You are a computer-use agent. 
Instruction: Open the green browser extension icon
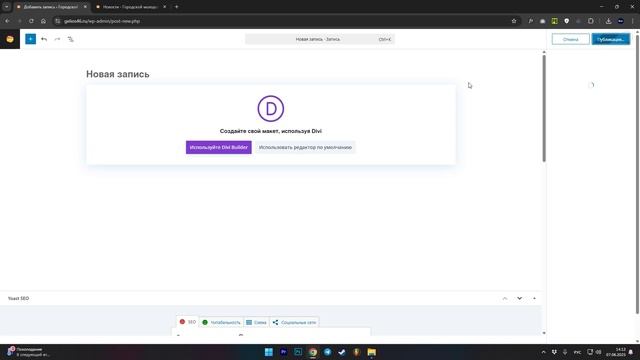554,21
